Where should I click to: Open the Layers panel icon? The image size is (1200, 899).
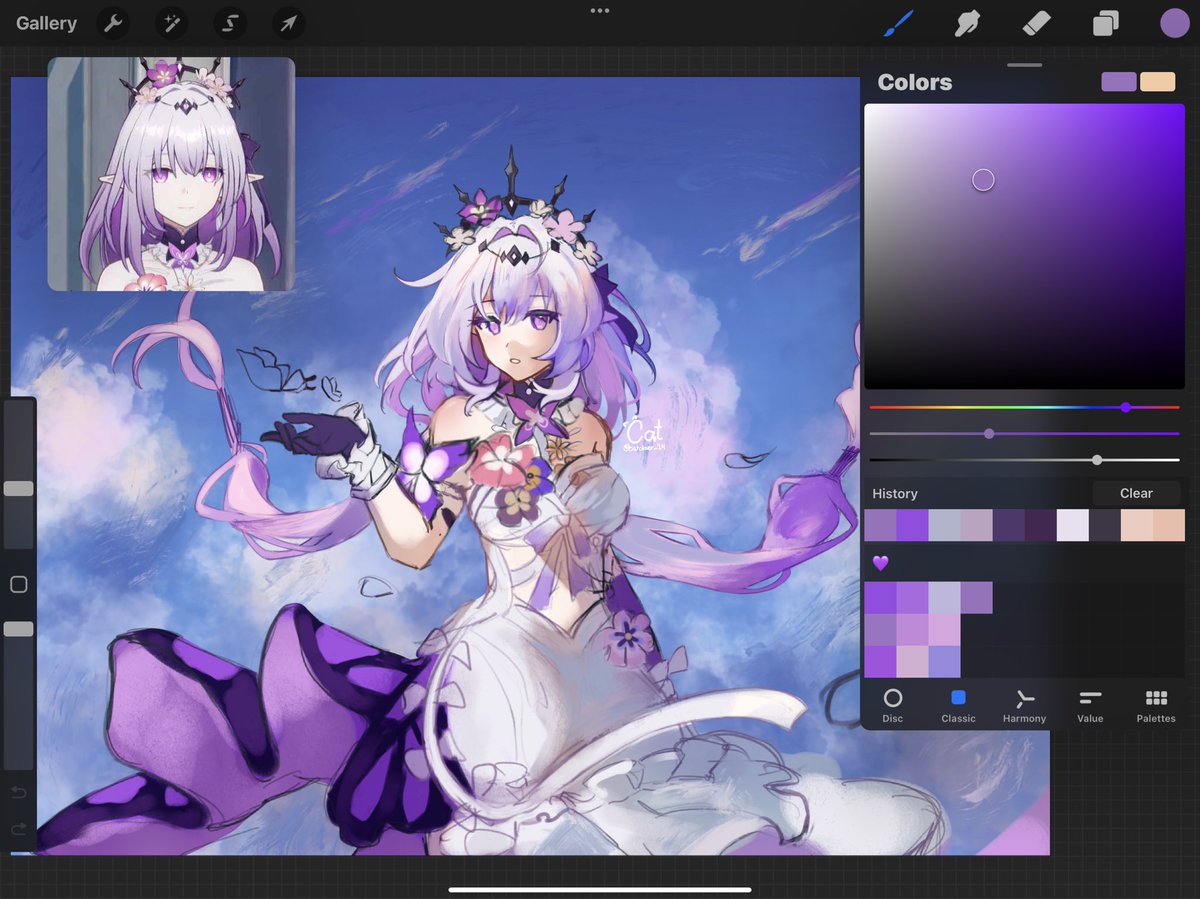1106,23
